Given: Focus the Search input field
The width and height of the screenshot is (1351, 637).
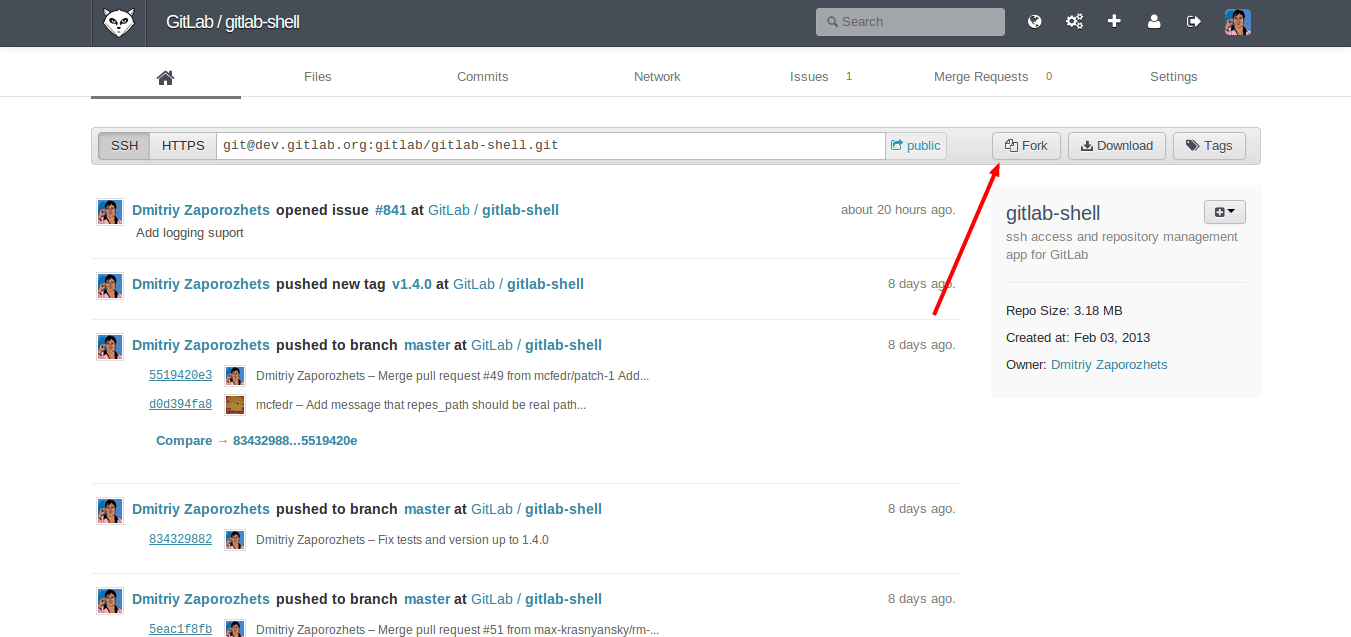Looking at the screenshot, I should 910,22.
